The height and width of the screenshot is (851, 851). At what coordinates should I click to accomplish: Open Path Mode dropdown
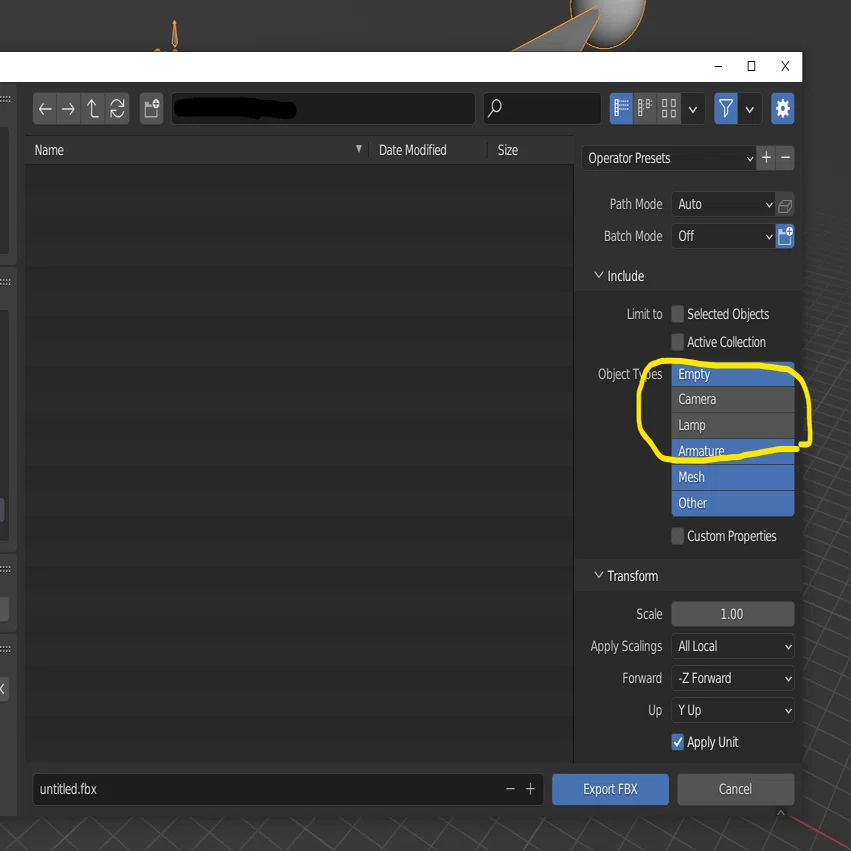coord(723,205)
